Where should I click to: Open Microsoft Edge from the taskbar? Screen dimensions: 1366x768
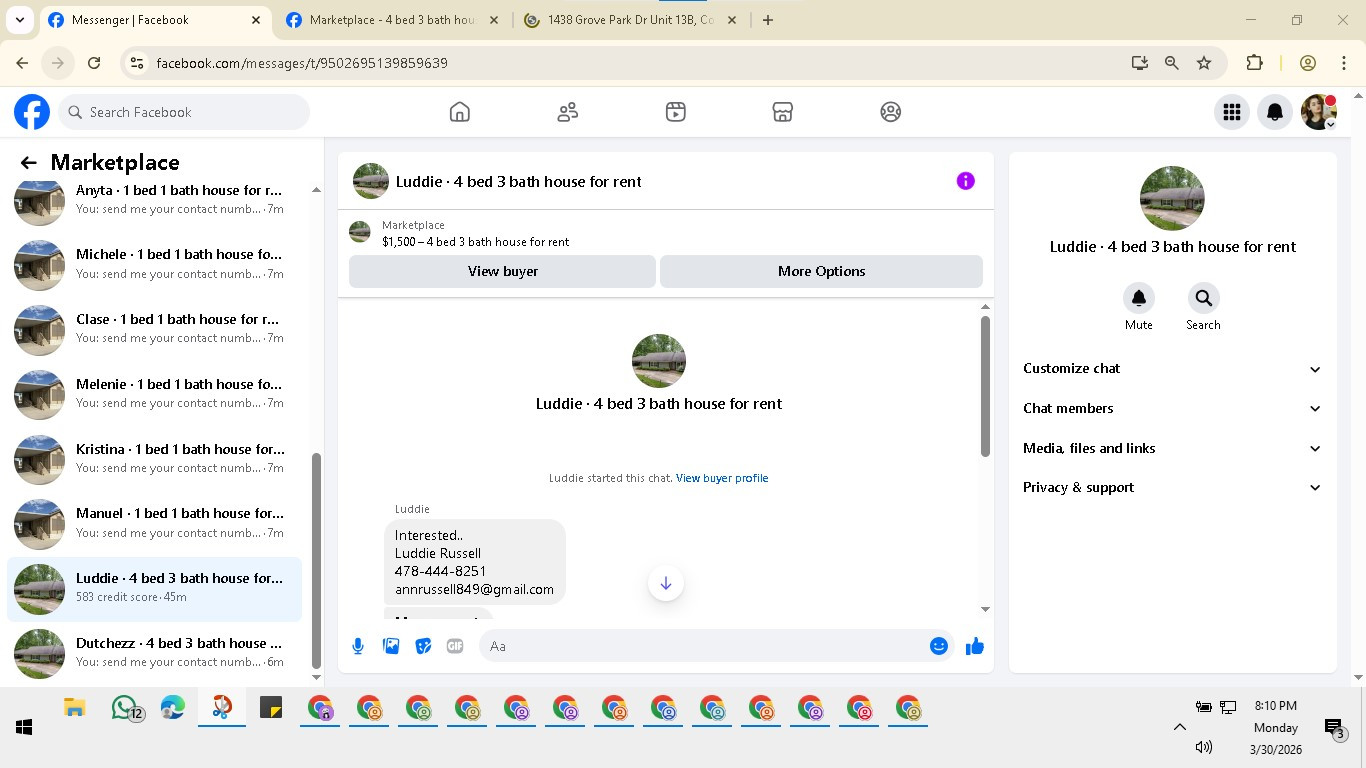pyautogui.click(x=173, y=708)
